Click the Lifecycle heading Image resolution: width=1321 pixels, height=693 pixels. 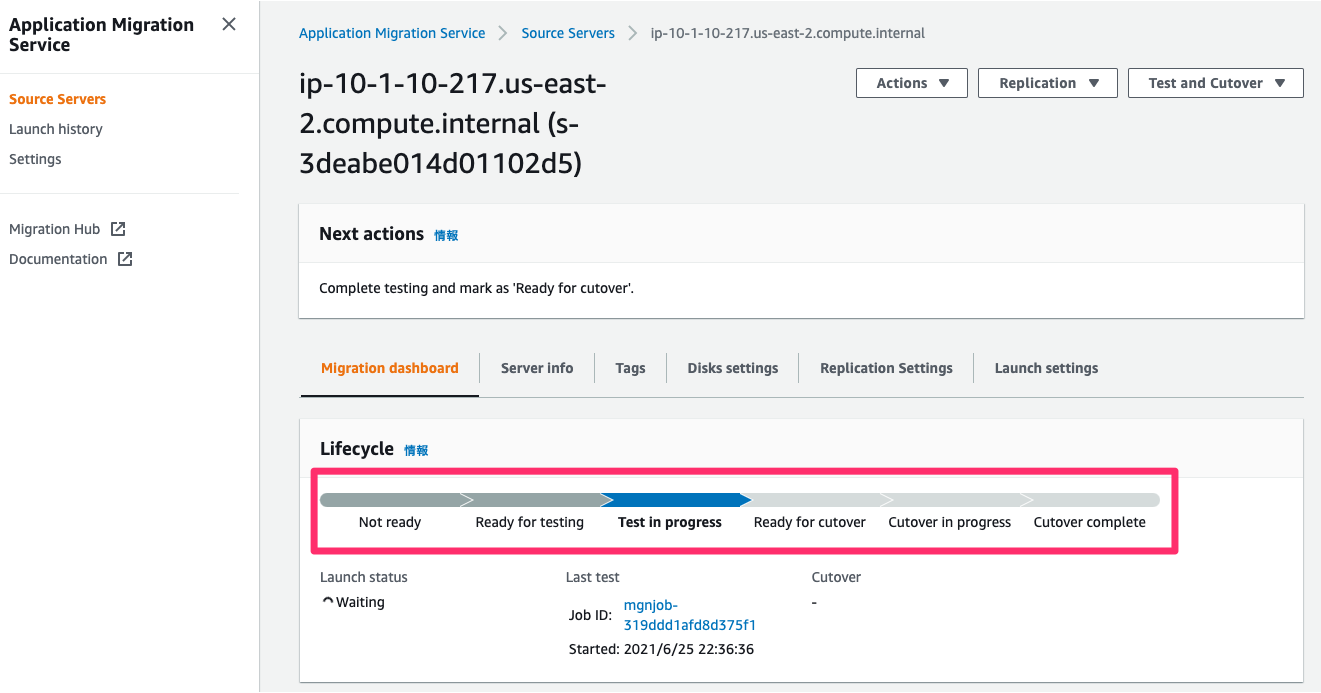(x=357, y=449)
